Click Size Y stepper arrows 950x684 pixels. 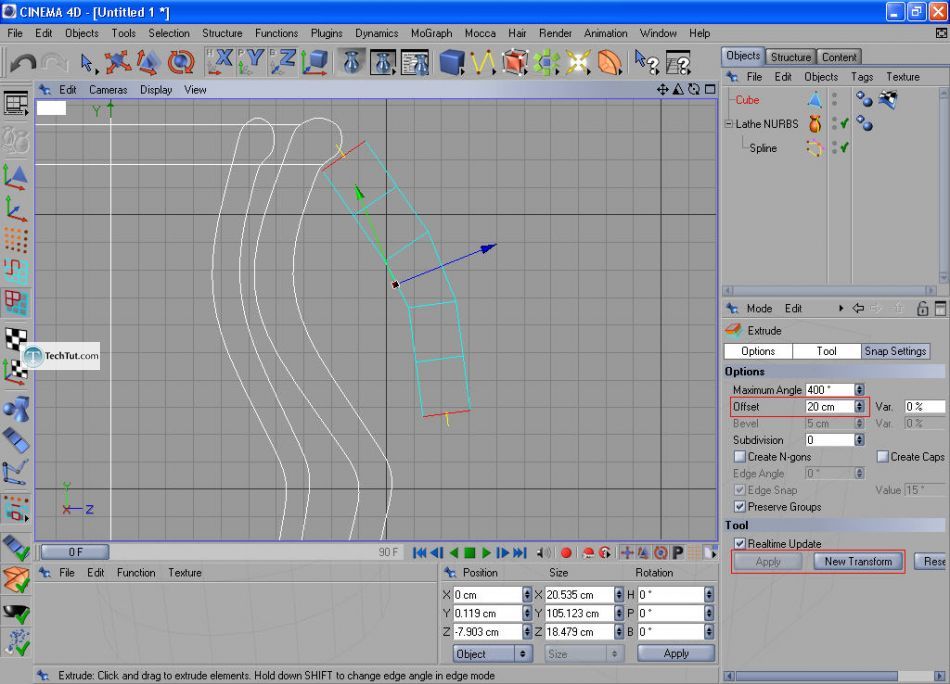(x=618, y=613)
